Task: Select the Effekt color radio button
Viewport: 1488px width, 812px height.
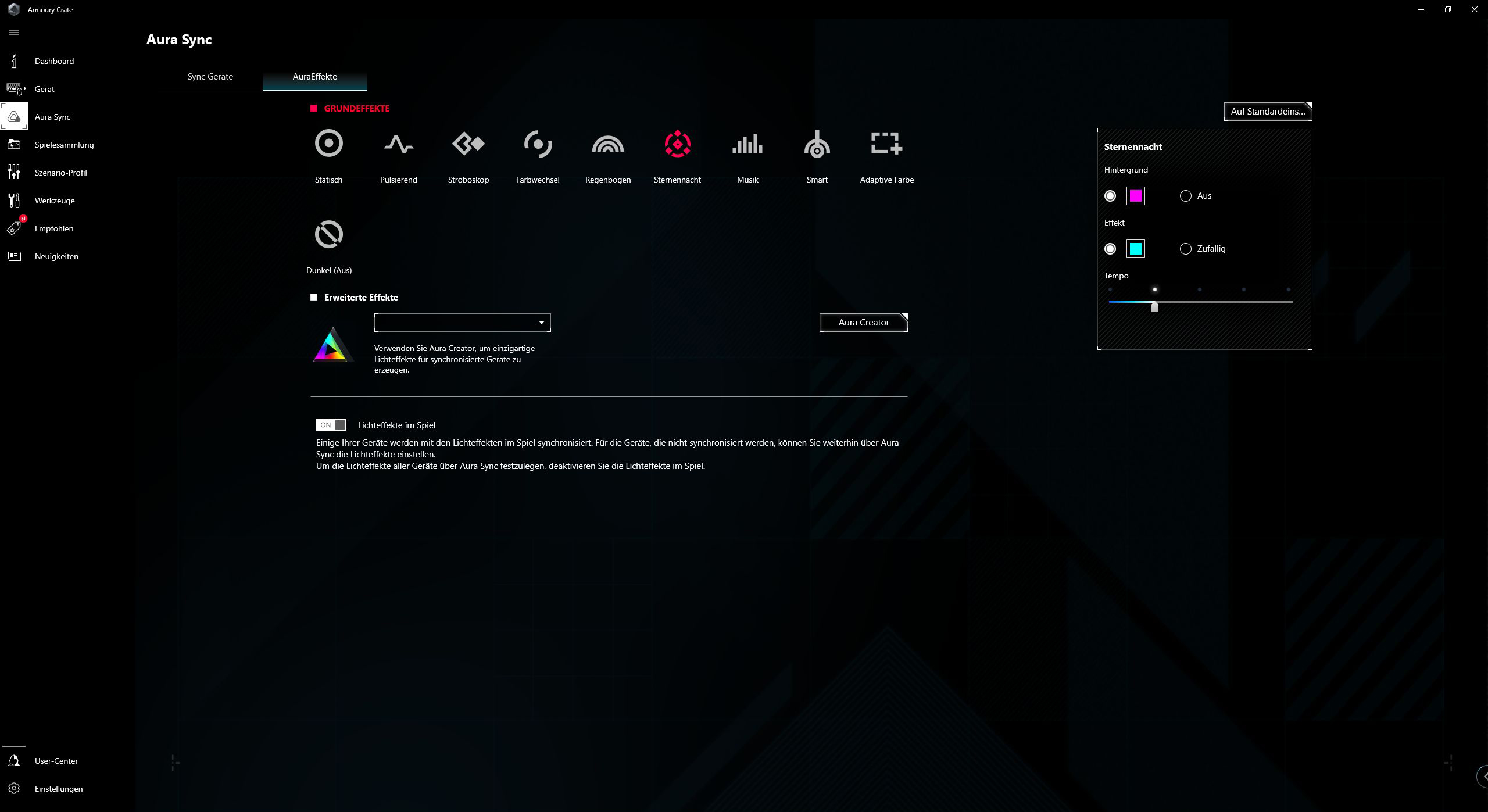Action: (1110, 249)
